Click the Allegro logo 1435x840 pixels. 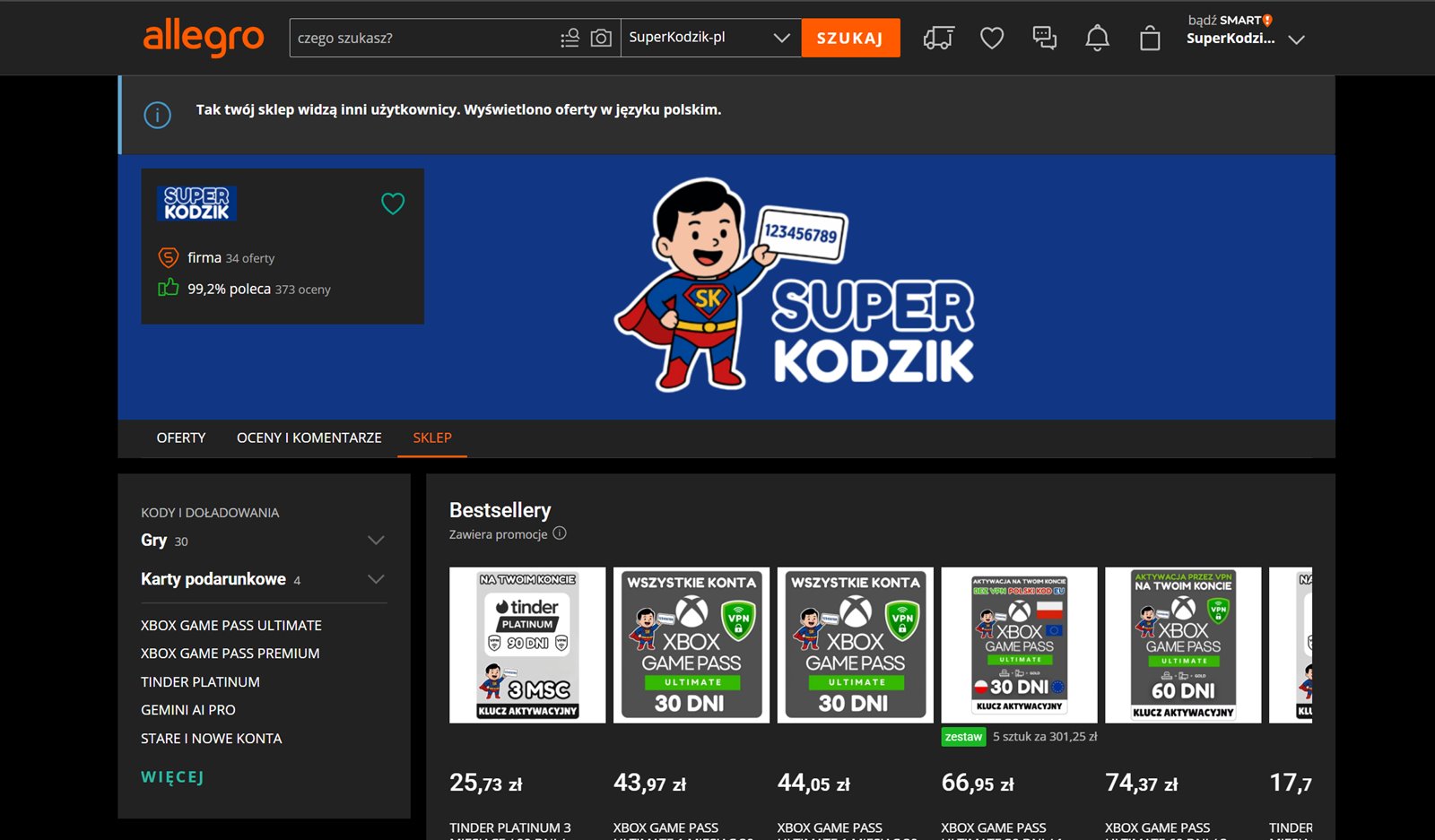coord(204,38)
